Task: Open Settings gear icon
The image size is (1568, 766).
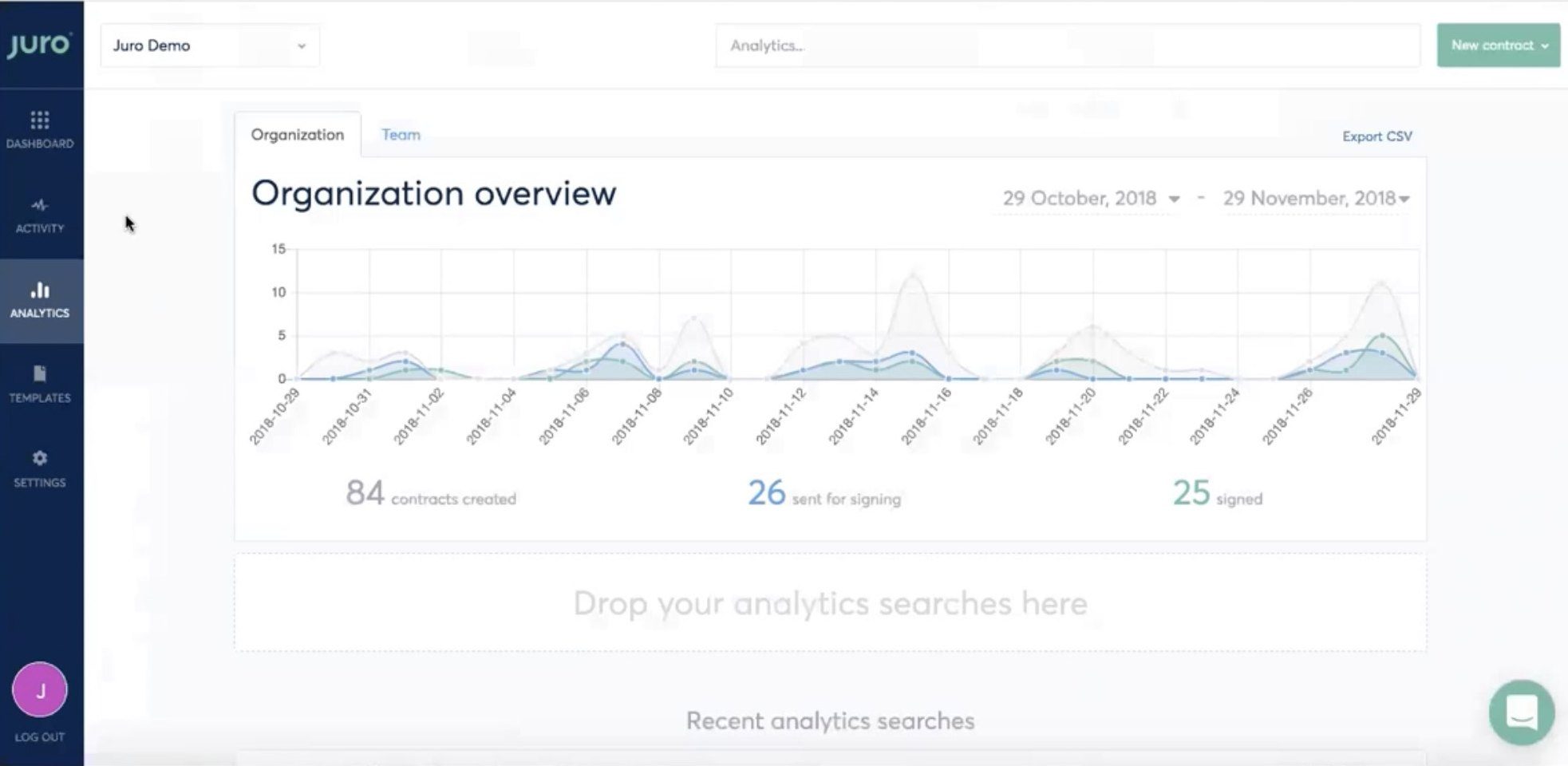Action: (x=40, y=459)
